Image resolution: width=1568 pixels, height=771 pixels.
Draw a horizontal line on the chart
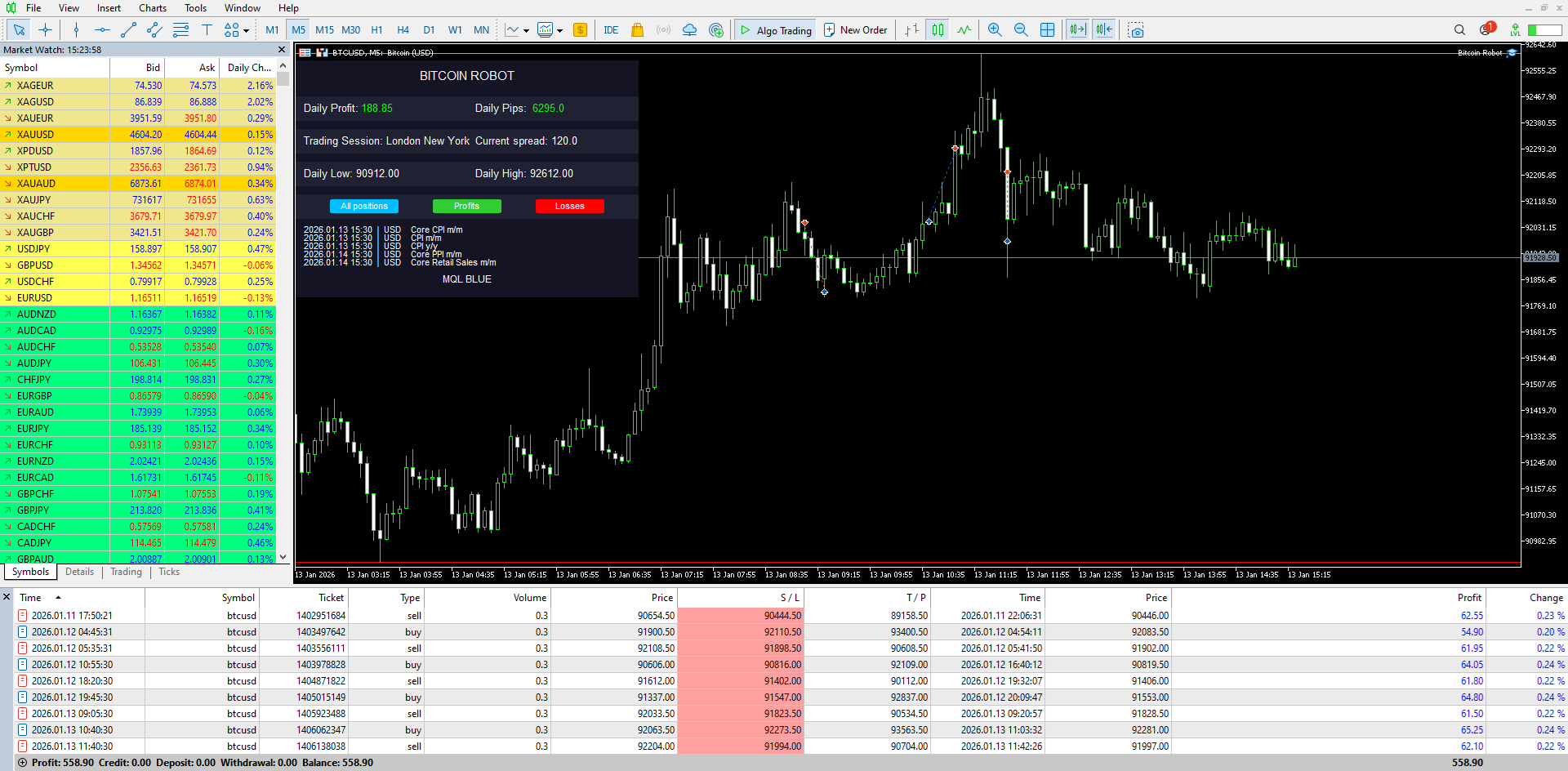coord(102,30)
